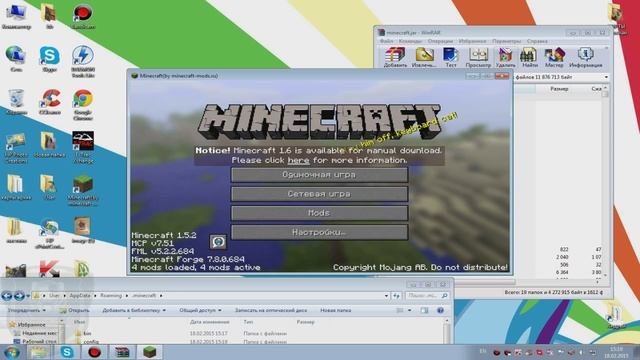The height and width of the screenshot is (360, 640).
Task: Click the WinRAR Мастер (Wizard) toolbar icon
Action: tap(554, 57)
